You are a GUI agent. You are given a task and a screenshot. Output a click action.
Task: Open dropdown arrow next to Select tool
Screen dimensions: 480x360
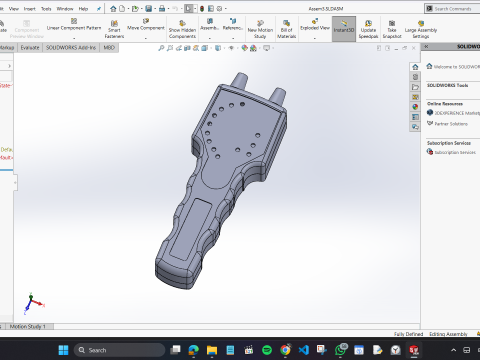click(195, 9)
